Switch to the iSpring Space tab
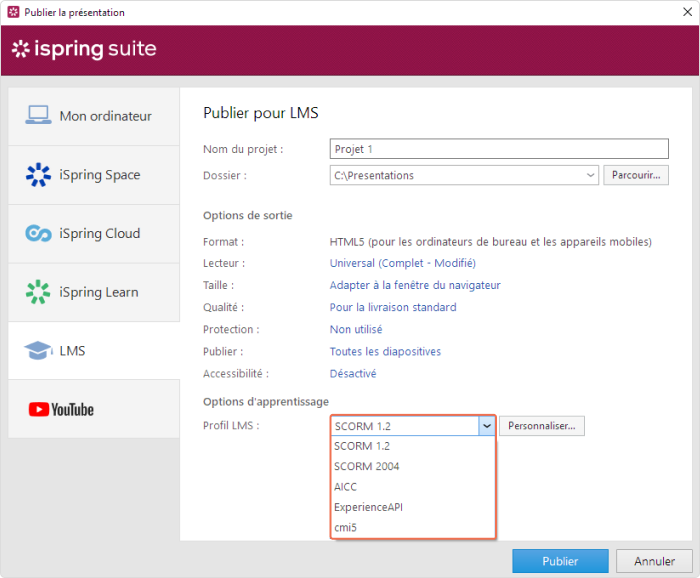This screenshot has height=578, width=700. [x=94, y=175]
